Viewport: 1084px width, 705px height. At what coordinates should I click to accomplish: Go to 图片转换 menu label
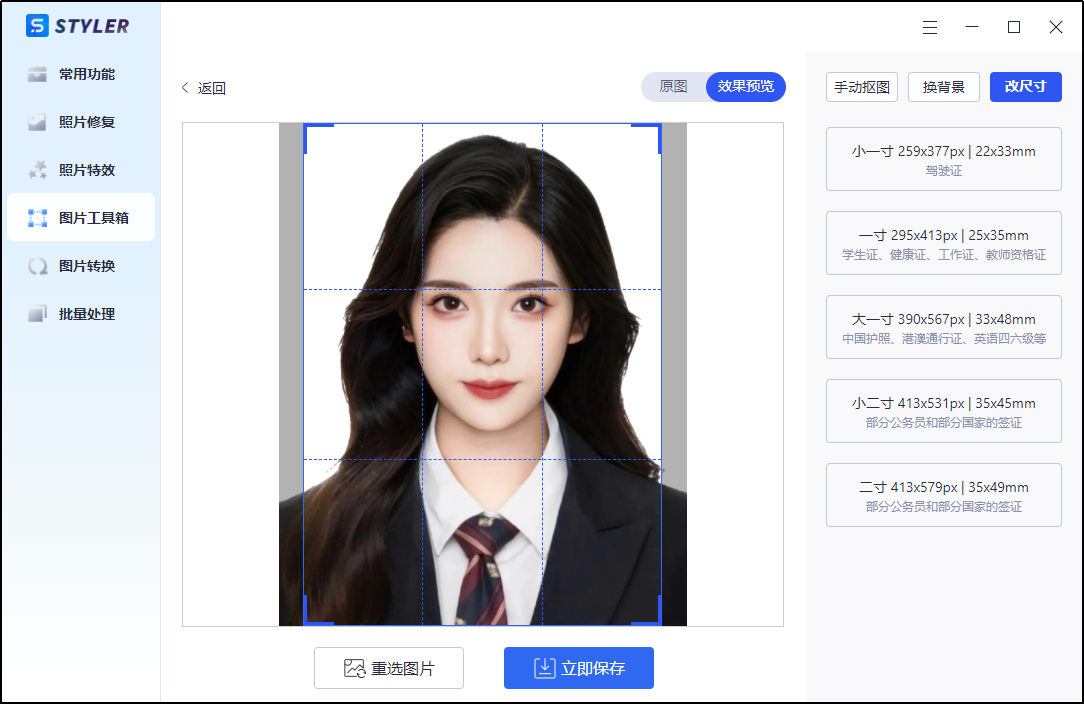87,266
